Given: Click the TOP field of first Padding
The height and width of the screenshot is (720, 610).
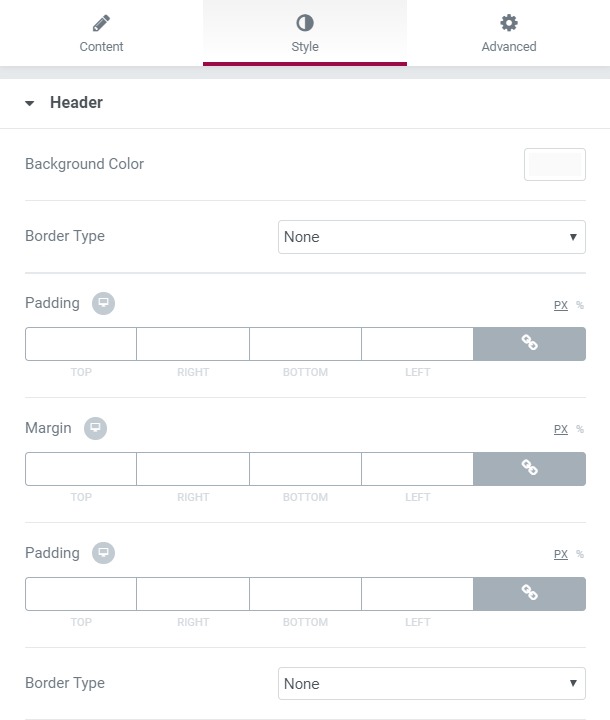Looking at the screenshot, I should tap(81, 344).
